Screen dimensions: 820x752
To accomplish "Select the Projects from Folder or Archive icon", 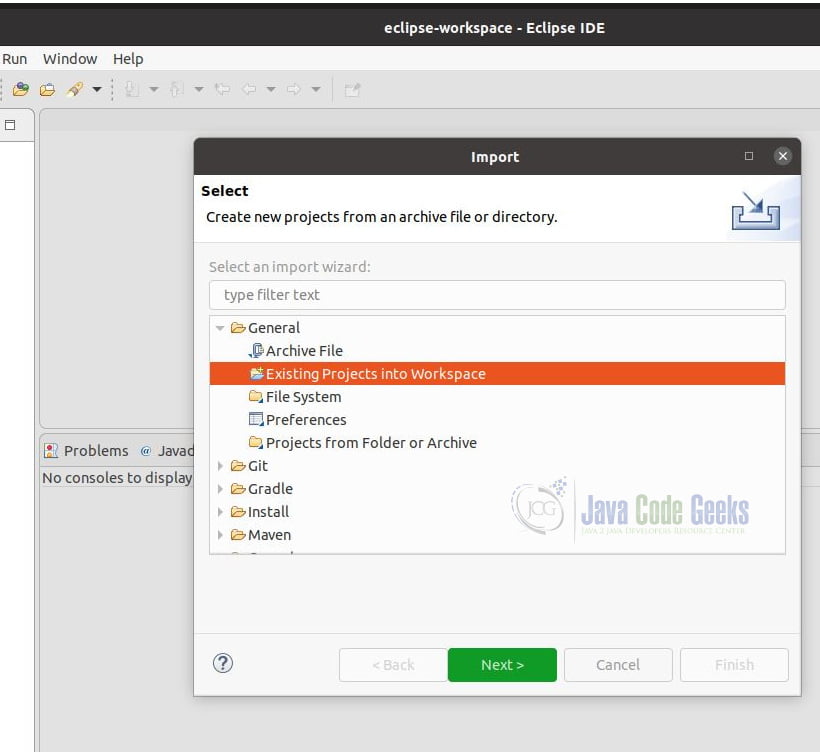I will click(x=256, y=442).
